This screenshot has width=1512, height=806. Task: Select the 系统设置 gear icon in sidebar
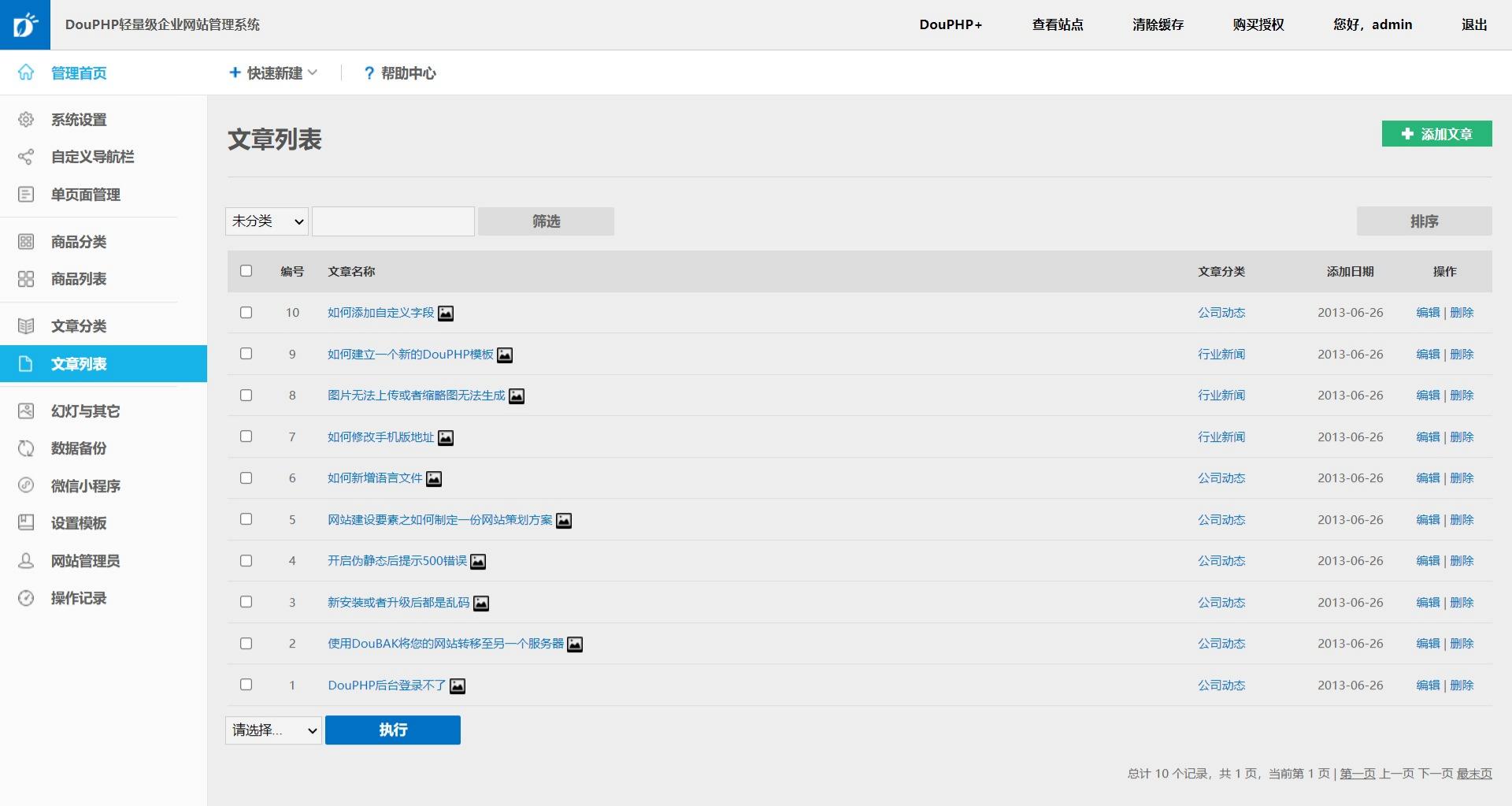26,120
